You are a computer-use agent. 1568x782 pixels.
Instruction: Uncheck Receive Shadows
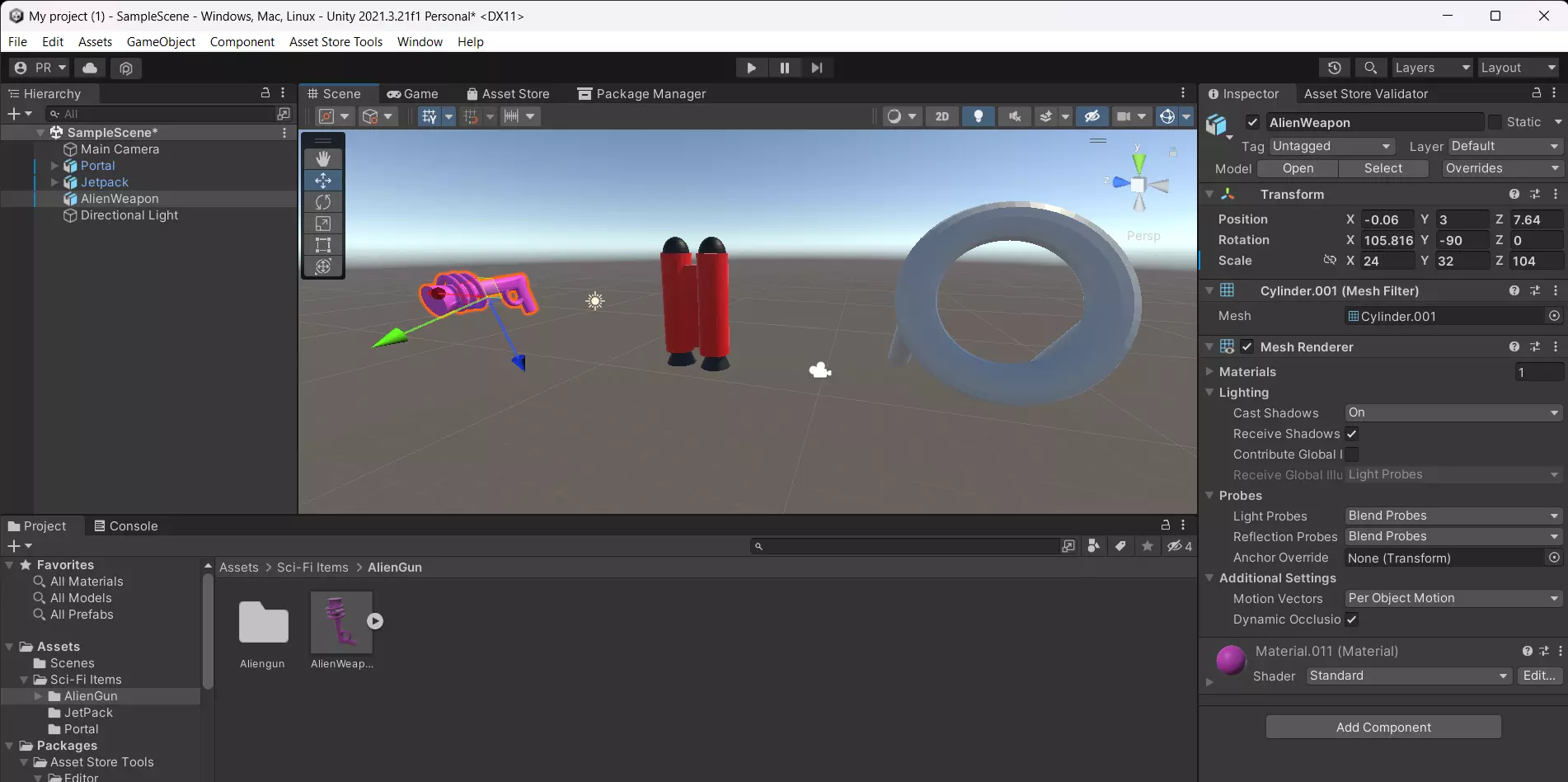click(1352, 433)
